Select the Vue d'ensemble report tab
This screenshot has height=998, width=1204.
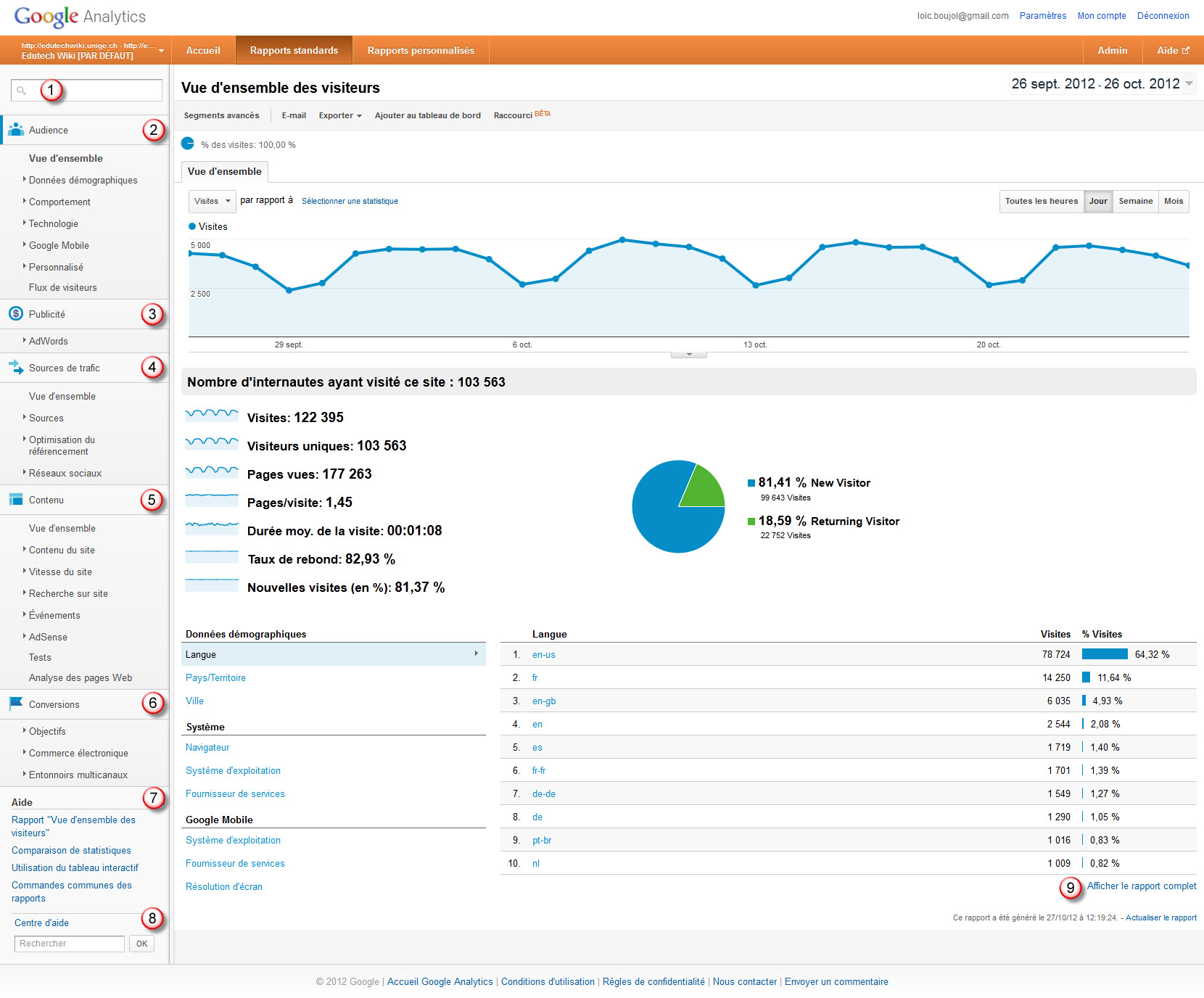tap(224, 171)
